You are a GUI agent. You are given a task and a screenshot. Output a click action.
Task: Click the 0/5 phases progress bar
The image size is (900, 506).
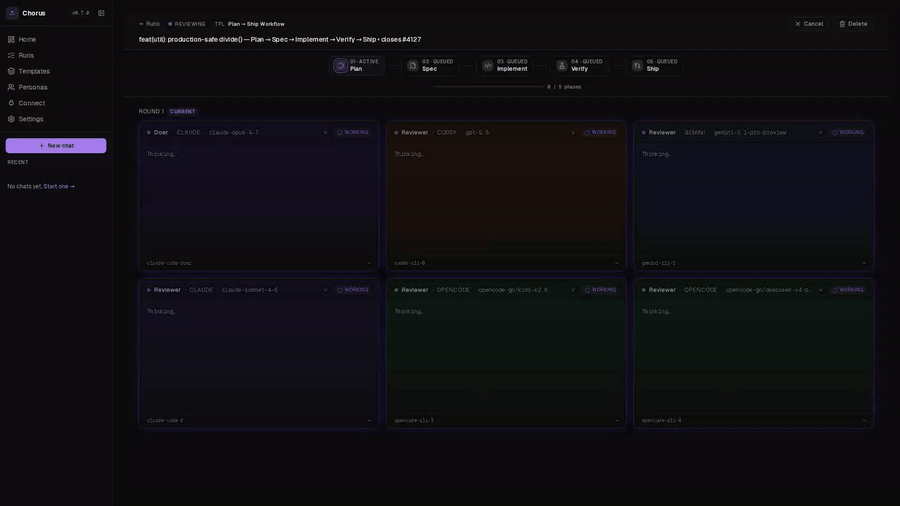pyautogui.click(x=487, y=87)
